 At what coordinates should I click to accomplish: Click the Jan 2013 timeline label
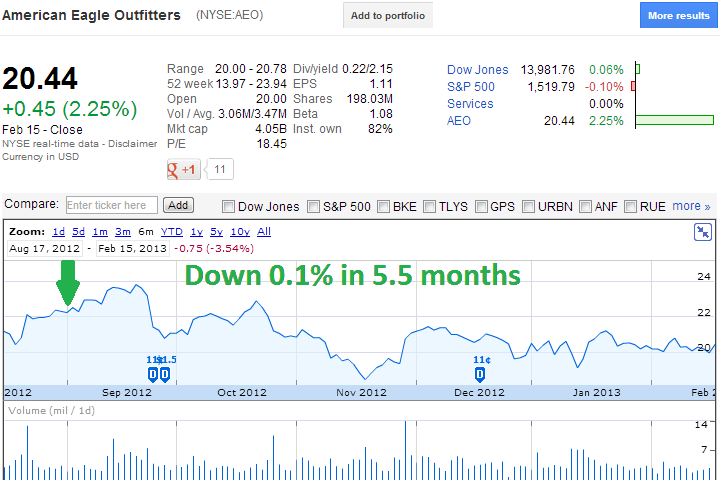596,393
